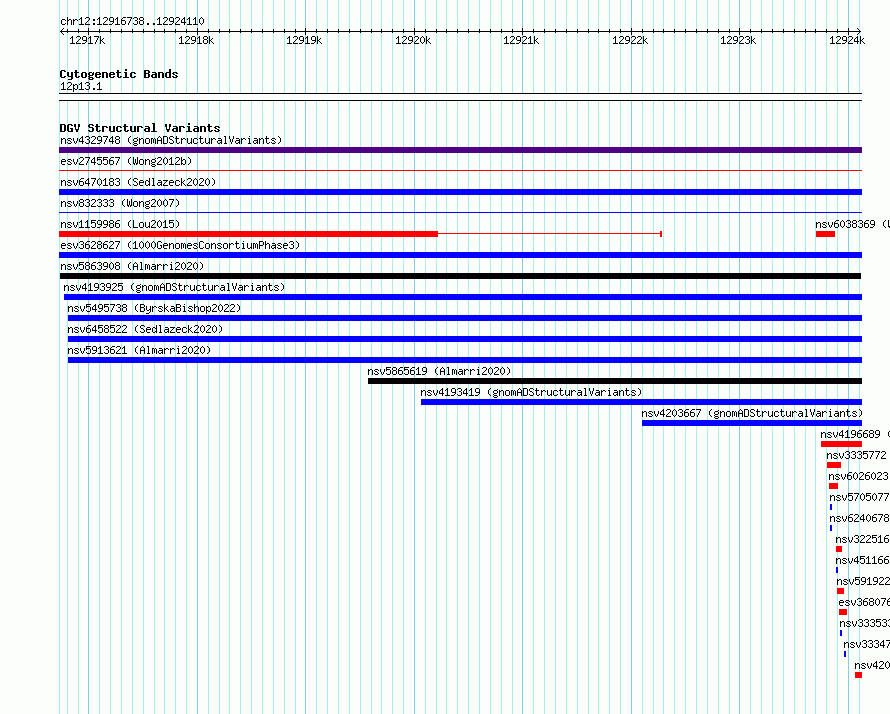
Task: Open nsv832333 (Wong2007) label
Action: 120,203
